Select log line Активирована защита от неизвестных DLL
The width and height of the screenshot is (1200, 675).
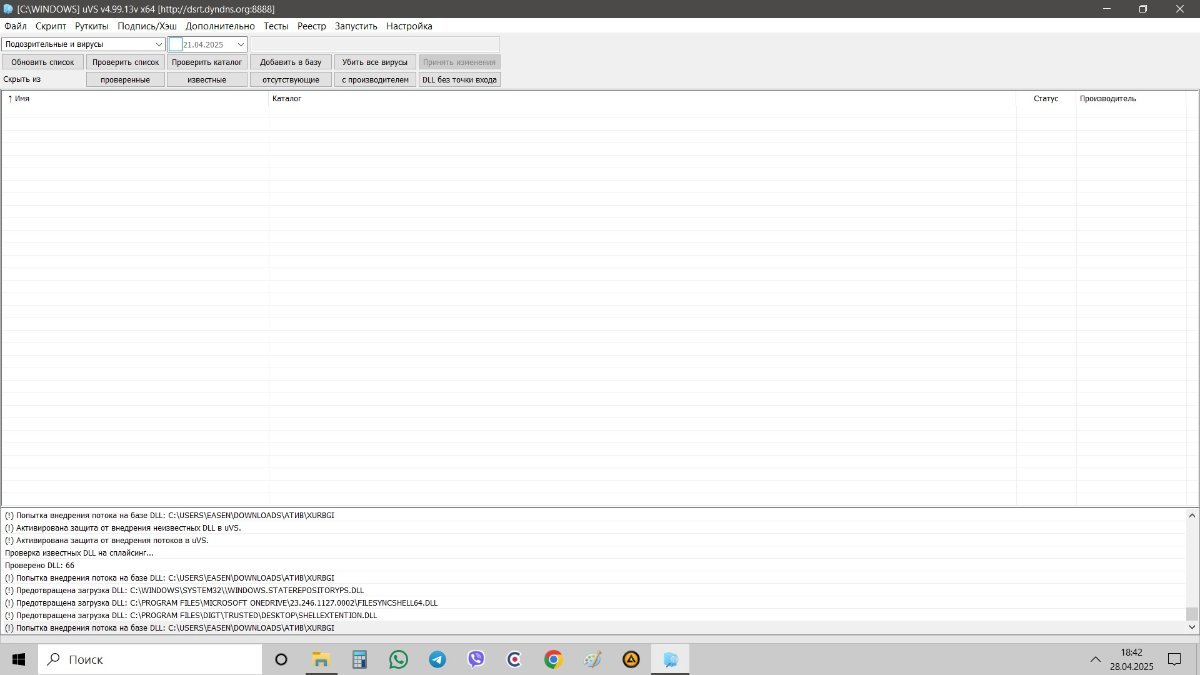593,527
